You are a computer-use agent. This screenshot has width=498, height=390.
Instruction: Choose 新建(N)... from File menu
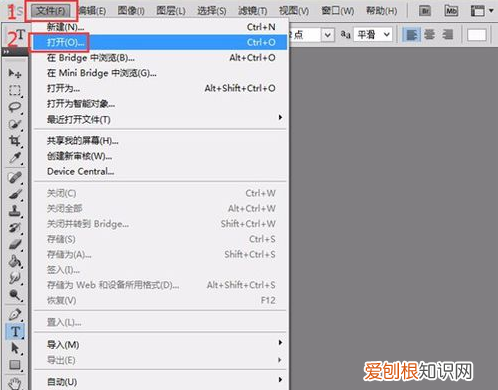click(161, 27)
